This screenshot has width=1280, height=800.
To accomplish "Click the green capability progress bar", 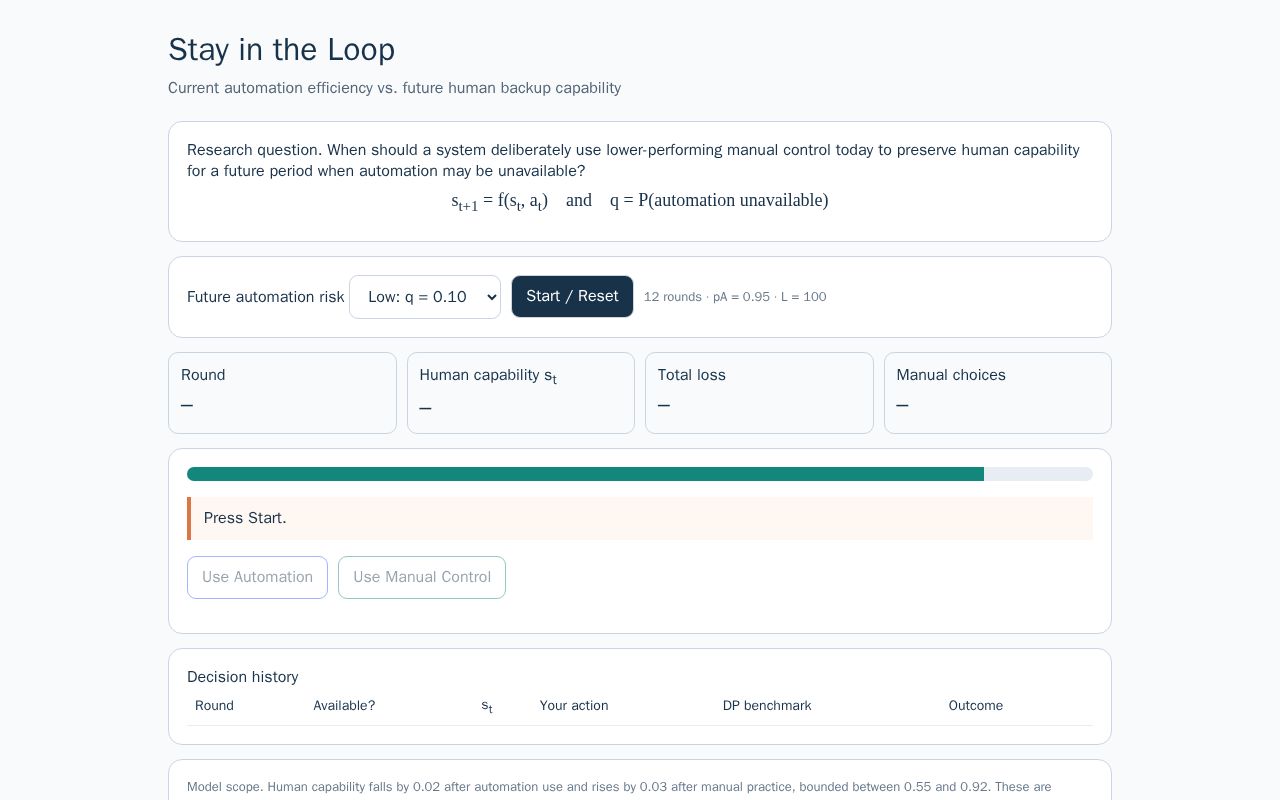I will [x=640, y=474].
